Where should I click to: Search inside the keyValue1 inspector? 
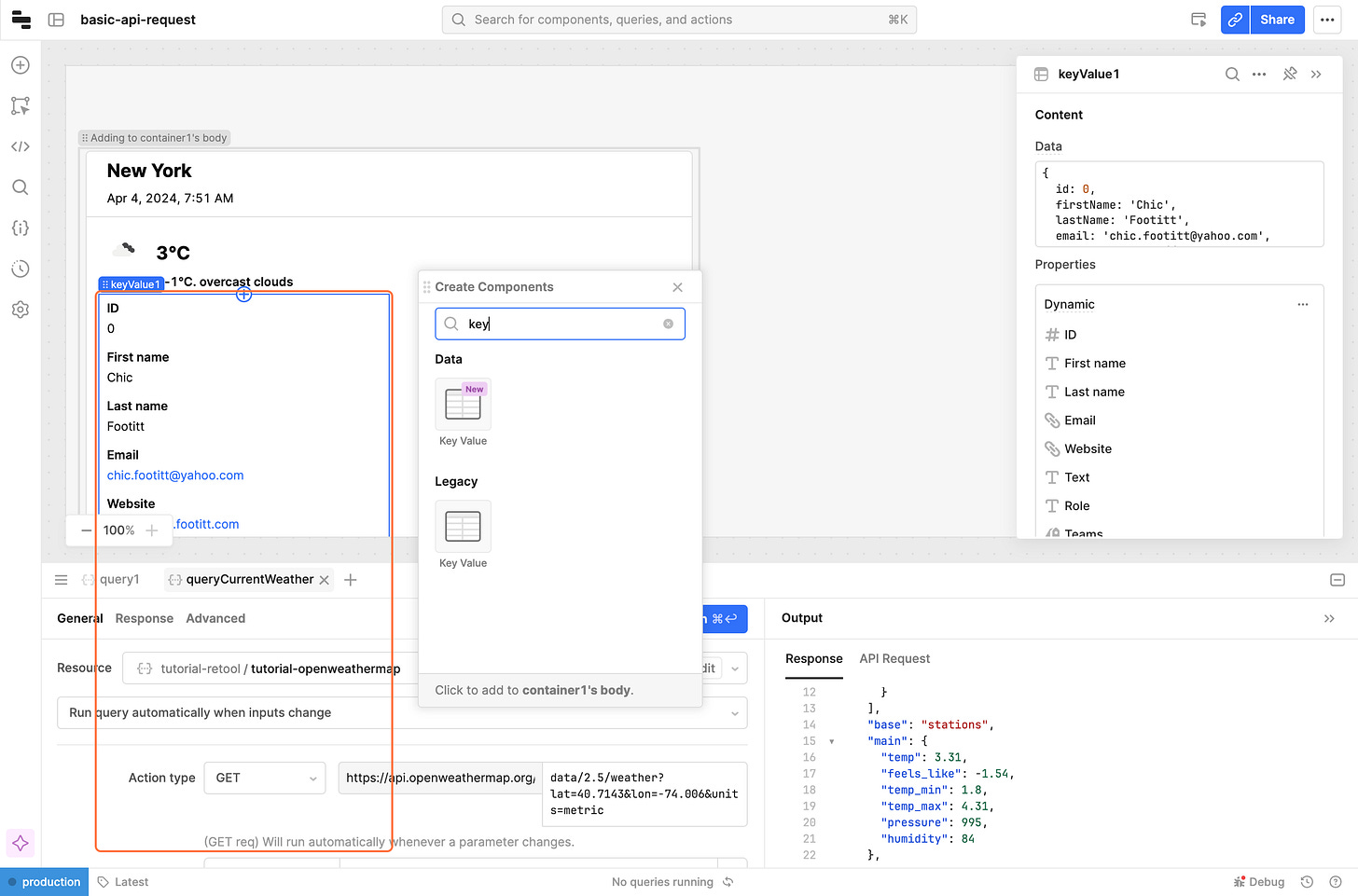coord(1232,75)
